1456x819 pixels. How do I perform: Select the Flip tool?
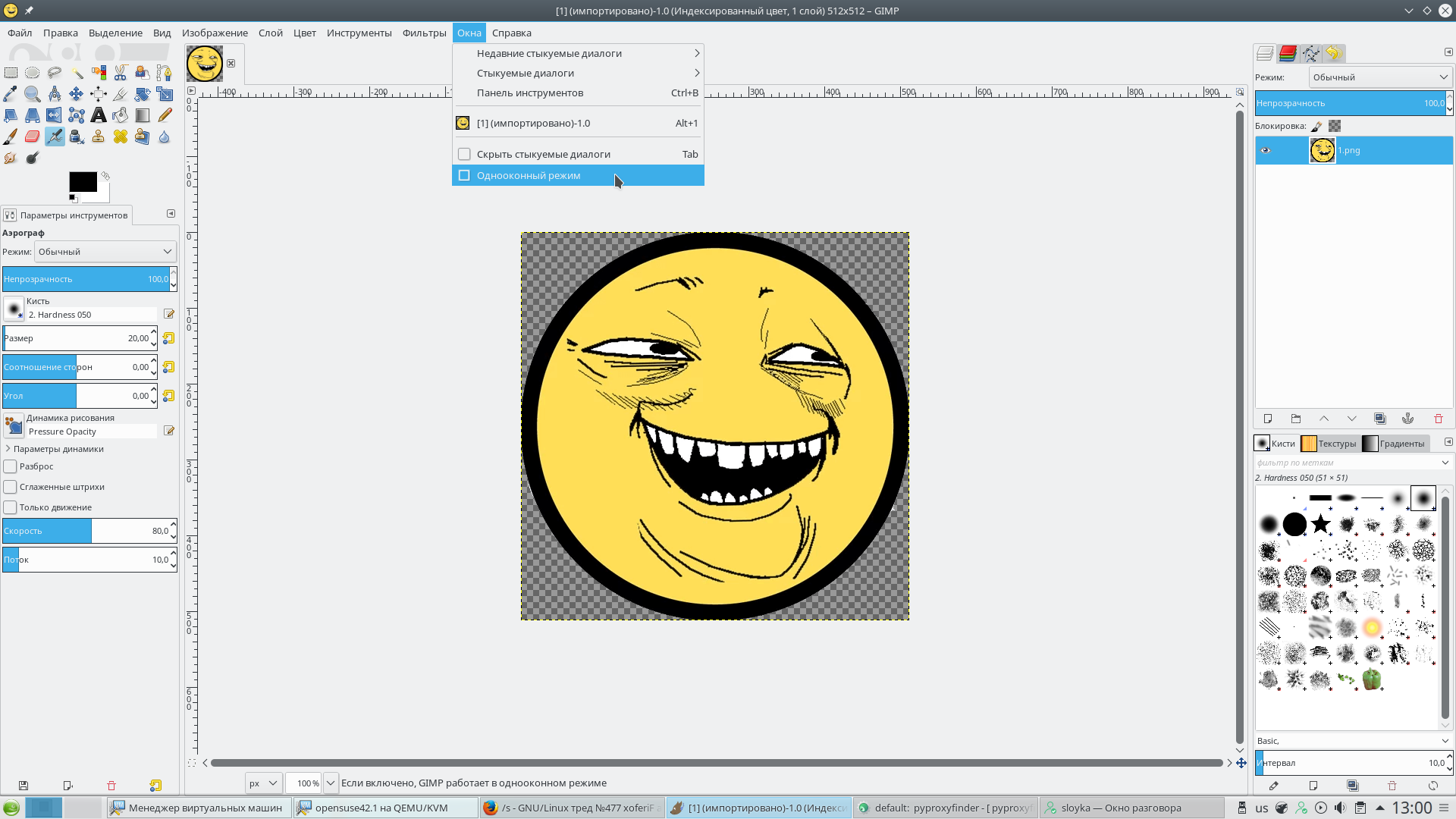click(55, 115)
